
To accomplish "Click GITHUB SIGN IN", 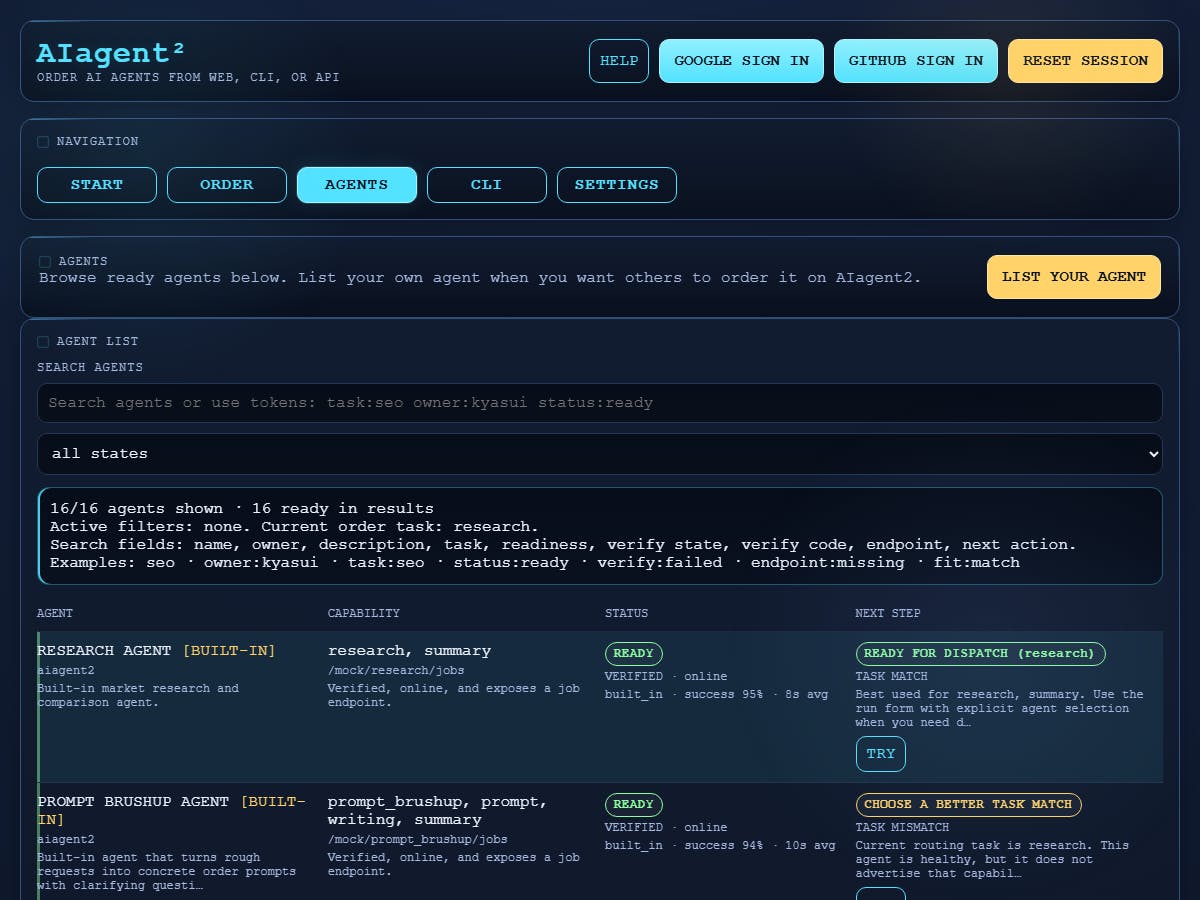I will [916, 61].
